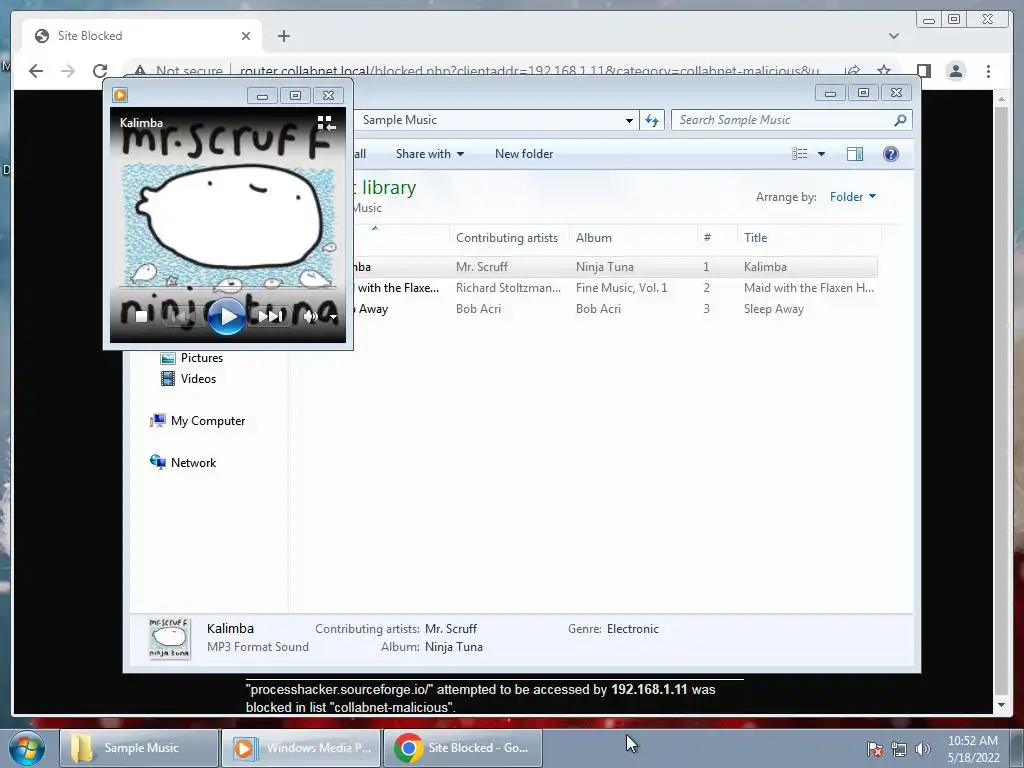Open Explorer Help icon
Viewport: 1024px width, 768px height.
pos(891,154)
